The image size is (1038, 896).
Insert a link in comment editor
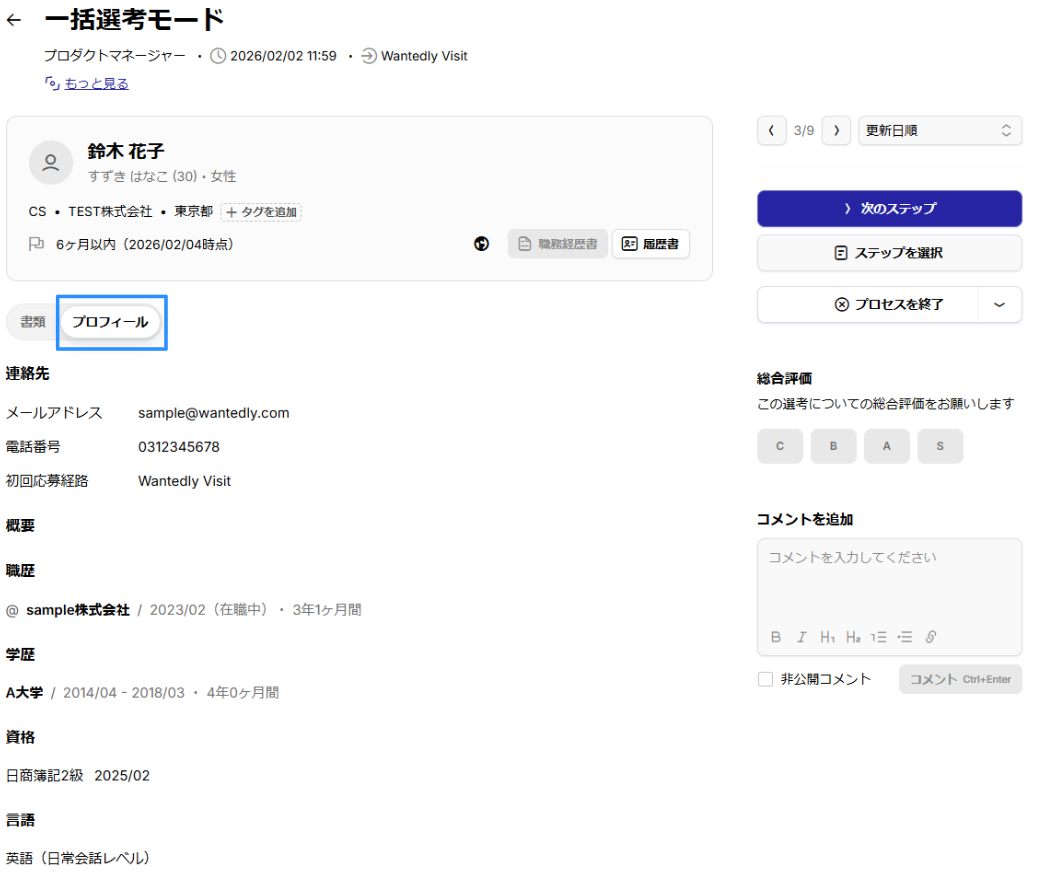[x=931, y=637]
